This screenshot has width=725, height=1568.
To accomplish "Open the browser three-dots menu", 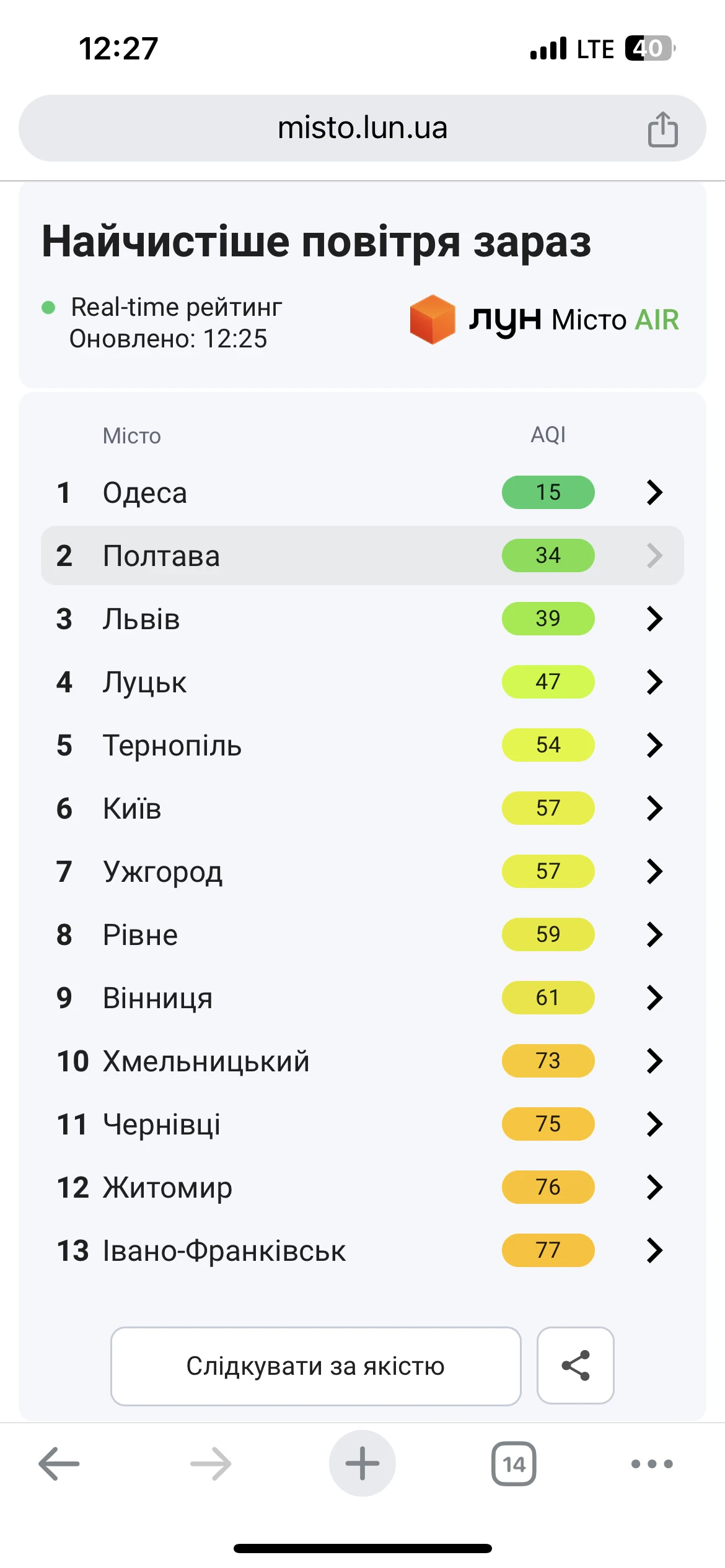I will 652,1464.
